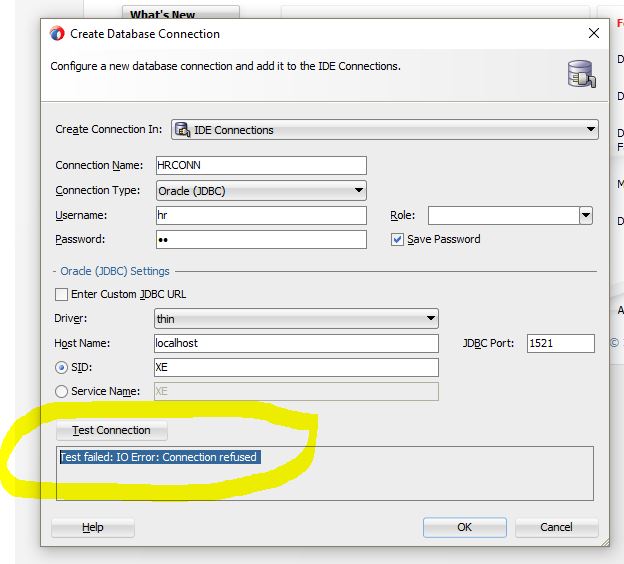The width and height of the screenshot is (624, 564).
Task: Click the OK button
Action: [x=464, y=527]
